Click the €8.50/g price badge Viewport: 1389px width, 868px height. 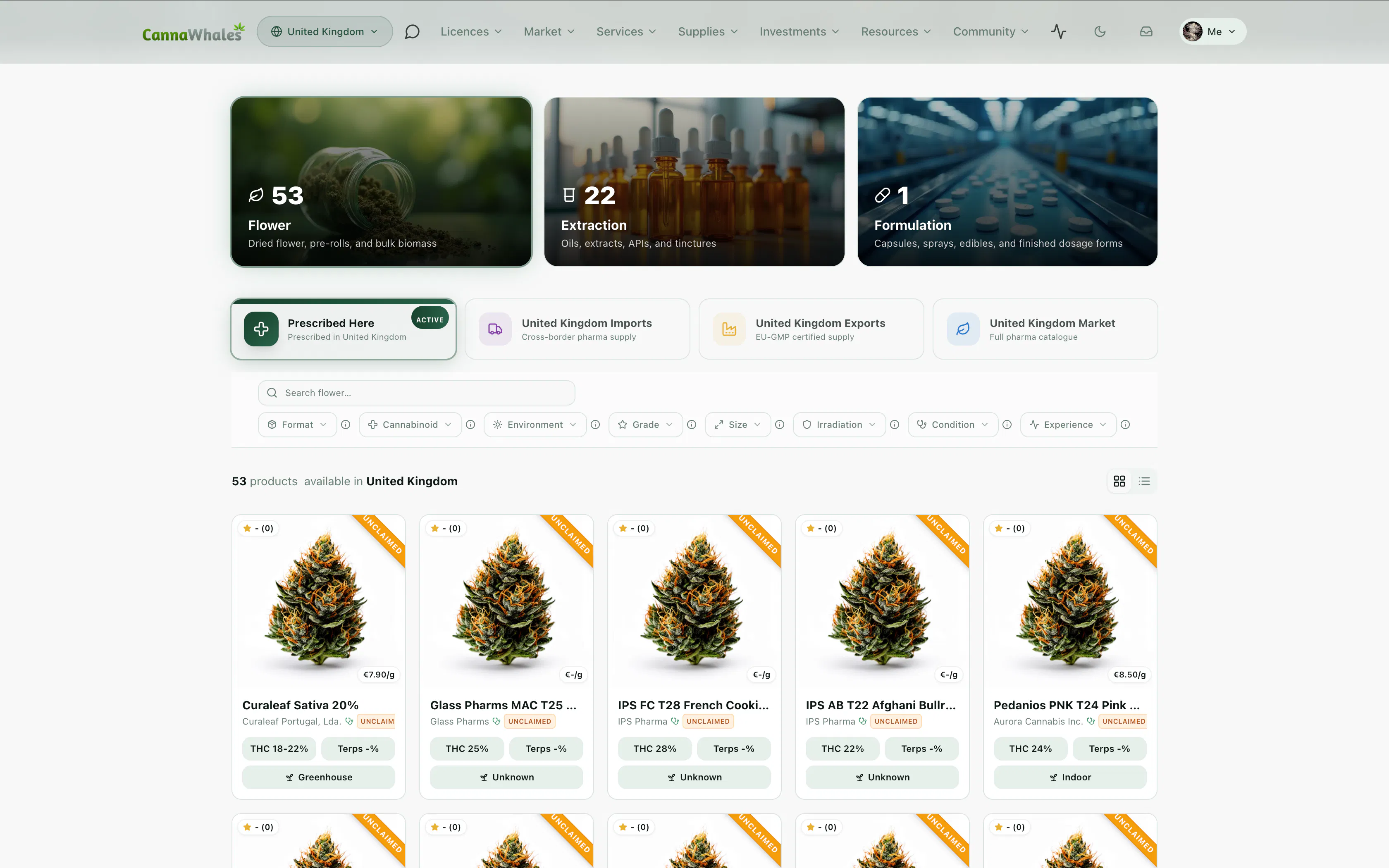point(1129,675)
